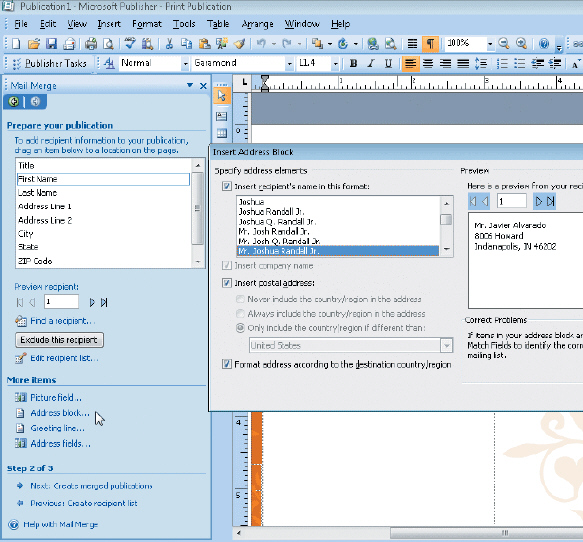Click the Paste clipboard icon
583x542 pixels.
point(204,44)
